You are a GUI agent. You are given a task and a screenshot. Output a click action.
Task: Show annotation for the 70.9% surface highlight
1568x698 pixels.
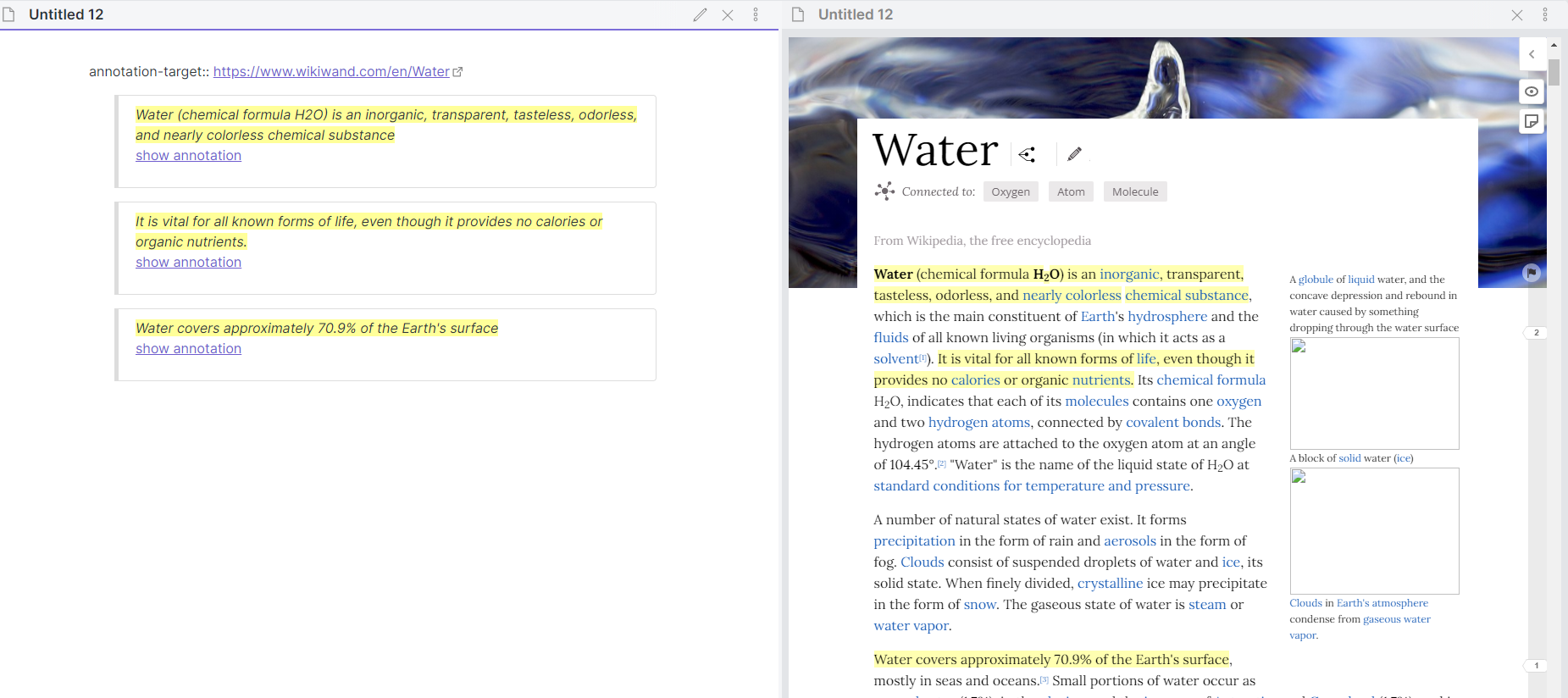188,349
